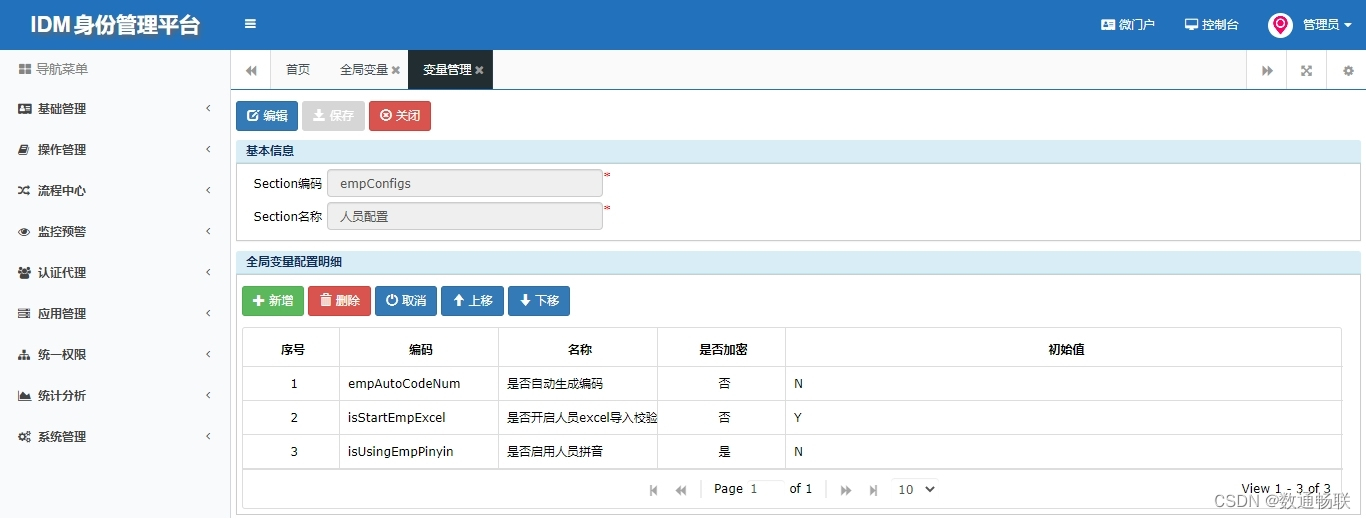The image size is (1366, 519).
Task: Close the 变量管理 tab
Action: 479,70
